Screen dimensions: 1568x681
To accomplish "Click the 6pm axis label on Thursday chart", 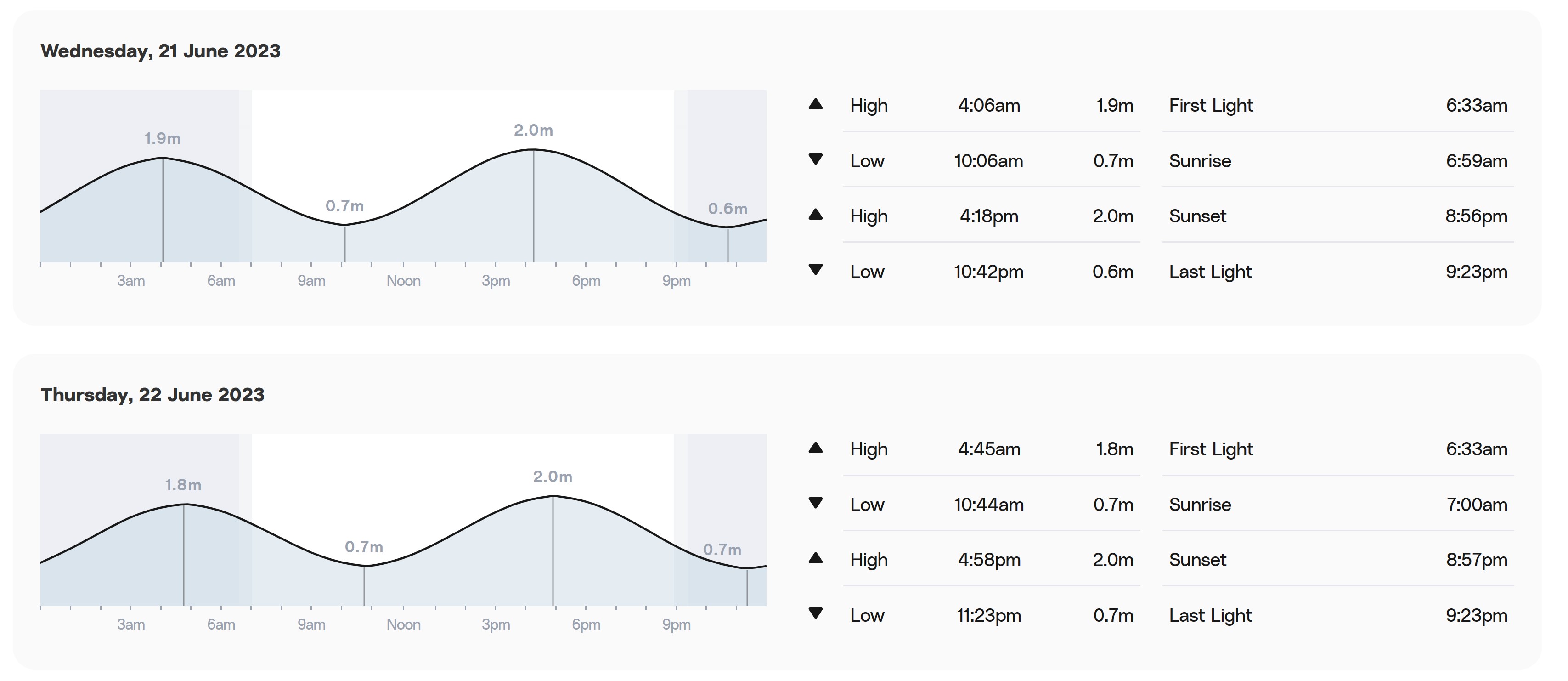I will coord(586,624).
